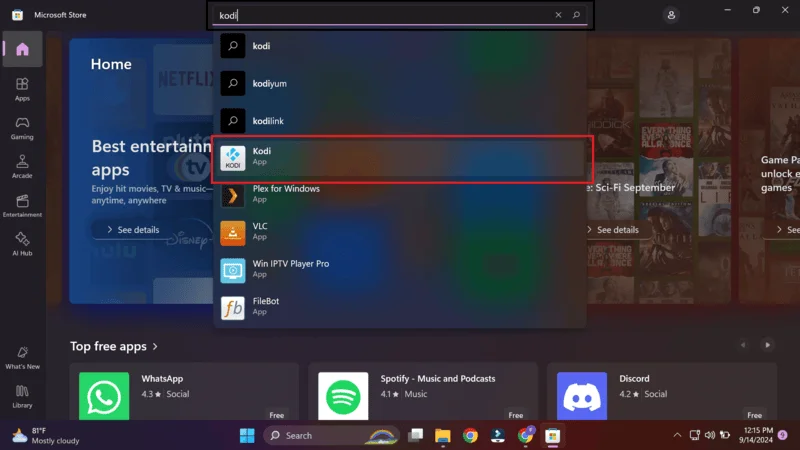This screenshot has width=800, height=450.
Task: Click See details on Best entertainment apps
Action: click(x=133, y=230)
